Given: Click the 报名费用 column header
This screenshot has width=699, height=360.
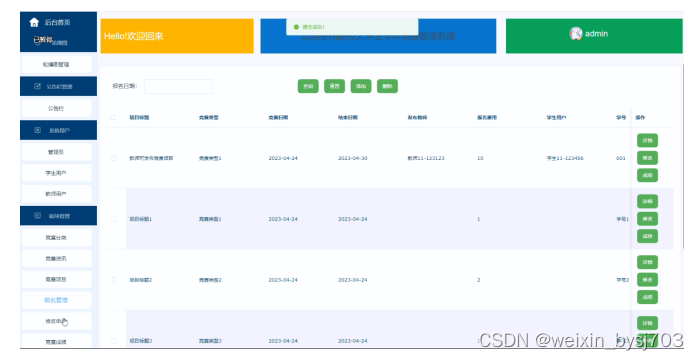Looking at the screenshot, I should pos(487,118).
